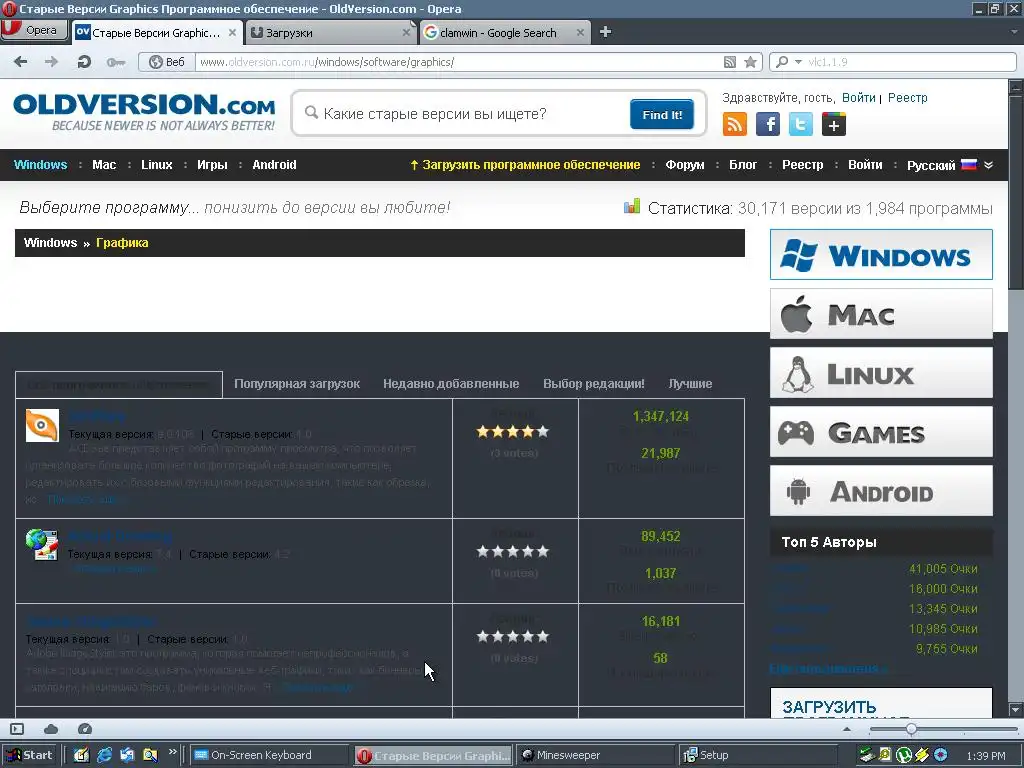Click the Linux sidebar banner

click(x=881, y=373)
